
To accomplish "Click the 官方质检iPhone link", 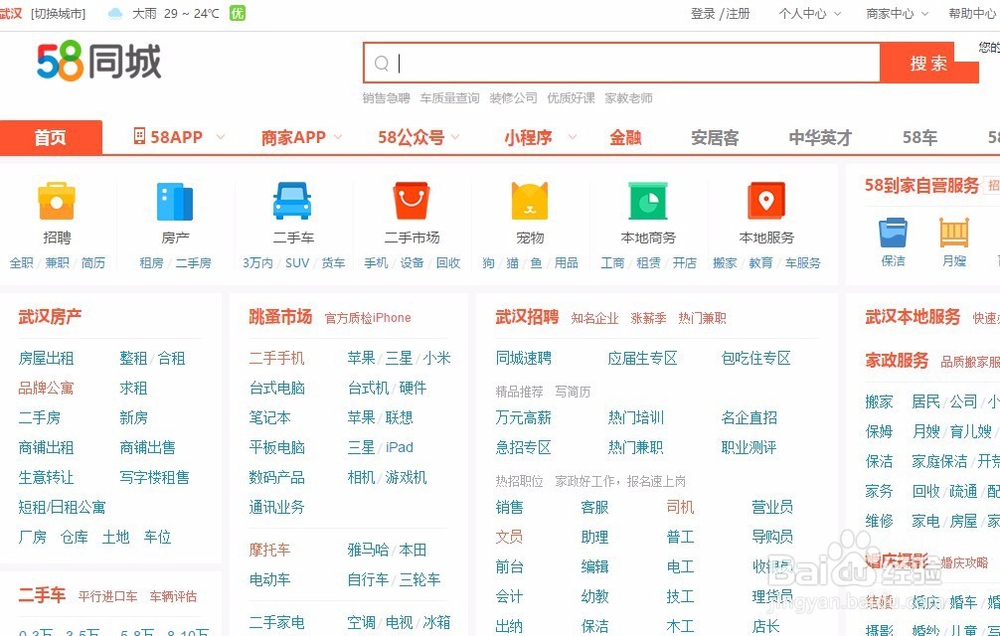I will click(x=368, y=318).
